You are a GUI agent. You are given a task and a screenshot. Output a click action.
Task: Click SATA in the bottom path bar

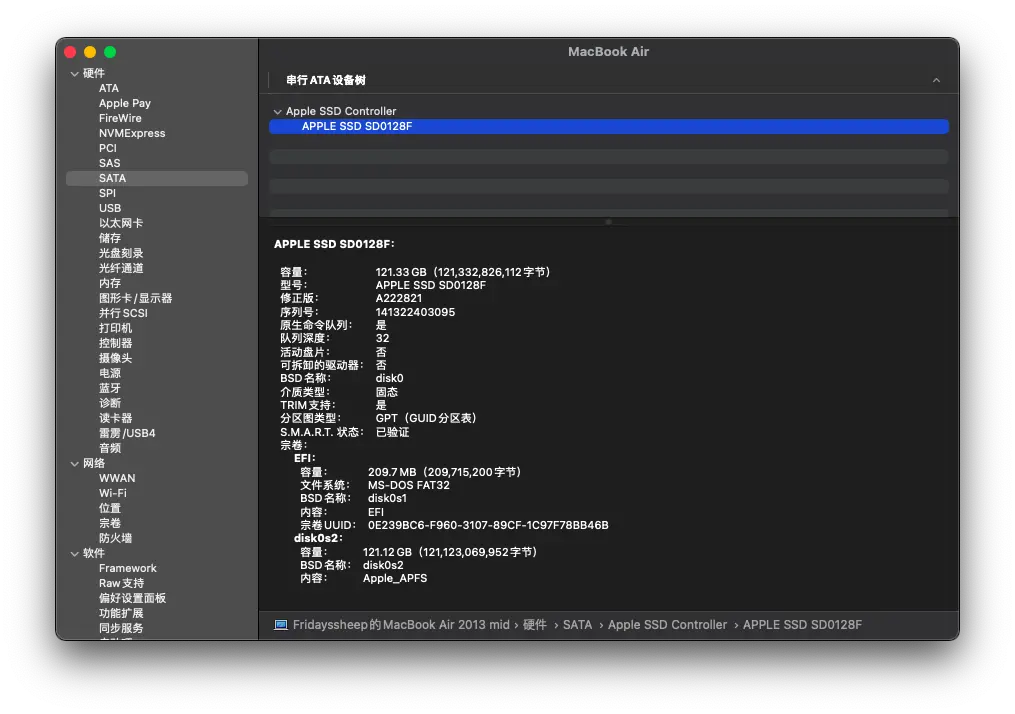coord(577,625)
